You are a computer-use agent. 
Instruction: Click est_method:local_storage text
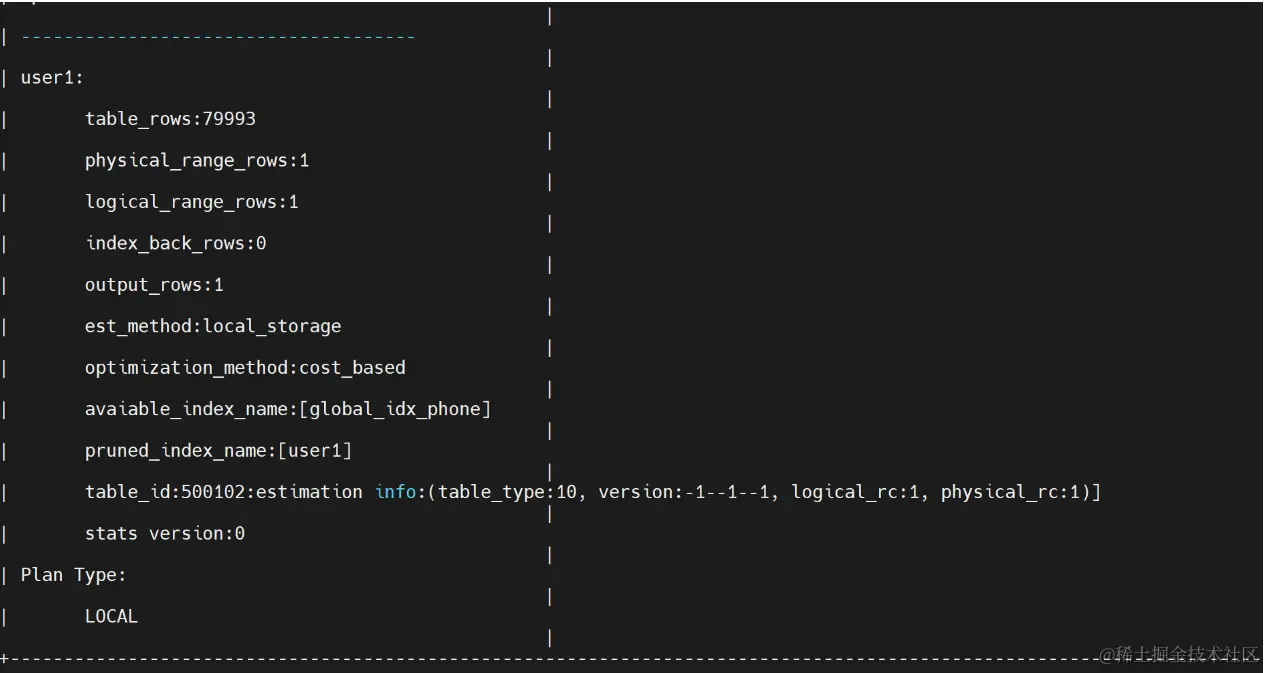(x=213, y=326)
